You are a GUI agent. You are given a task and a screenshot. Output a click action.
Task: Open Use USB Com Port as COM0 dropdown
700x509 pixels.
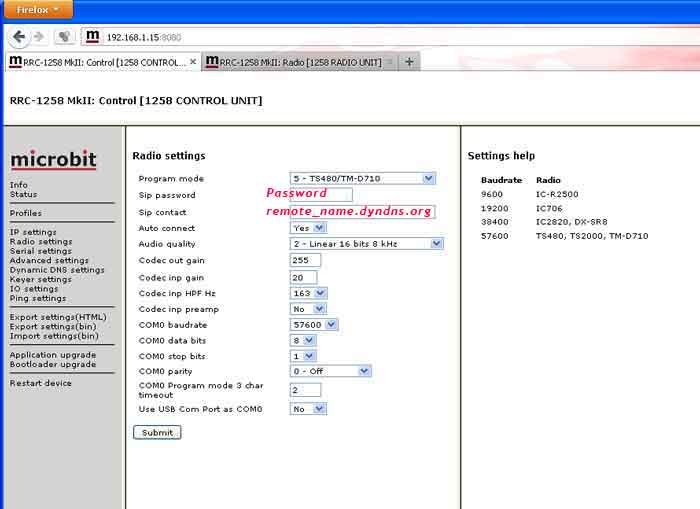[308, 409]
